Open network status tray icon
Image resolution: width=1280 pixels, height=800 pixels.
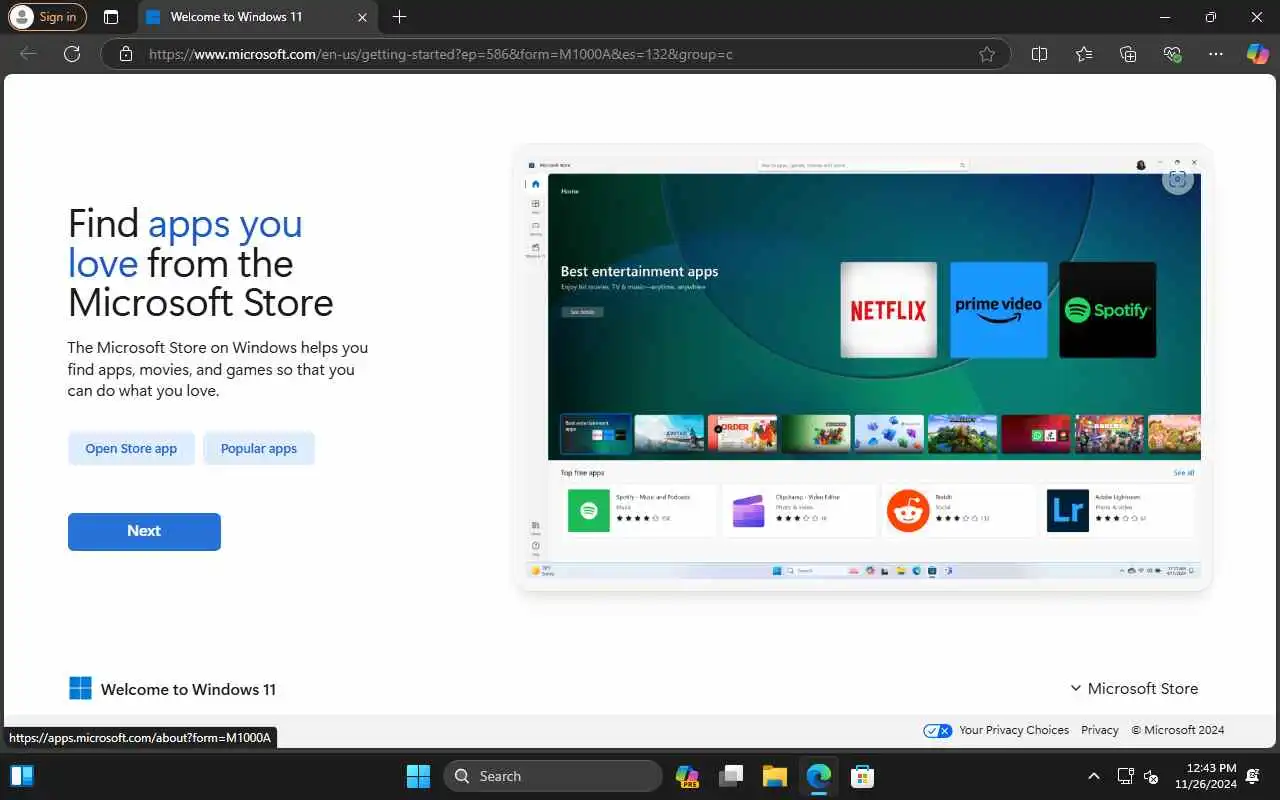tap(1125, 776)
